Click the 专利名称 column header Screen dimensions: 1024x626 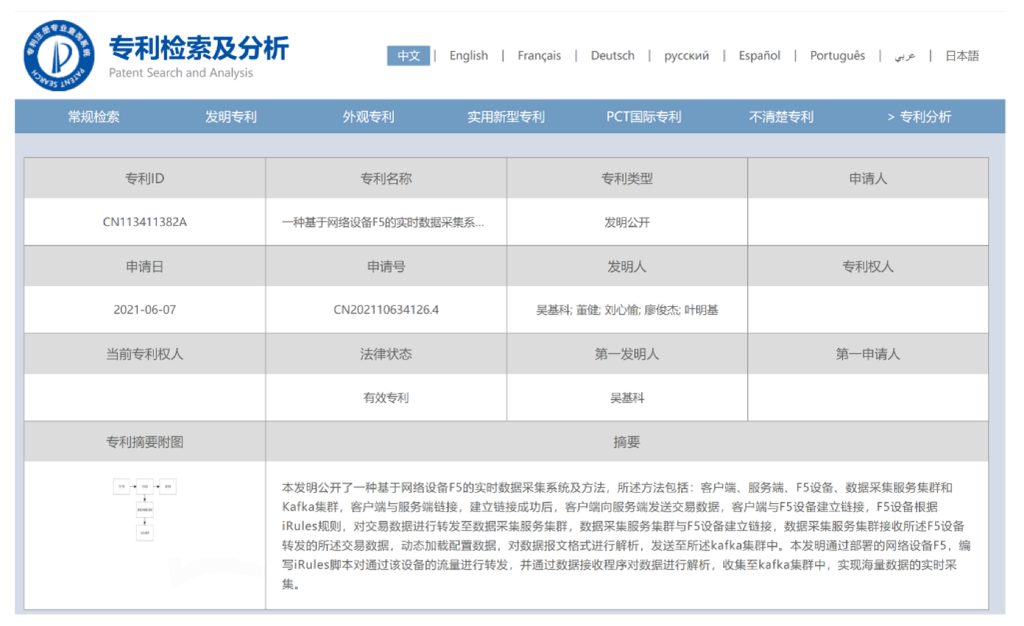(x=386, y=178)
